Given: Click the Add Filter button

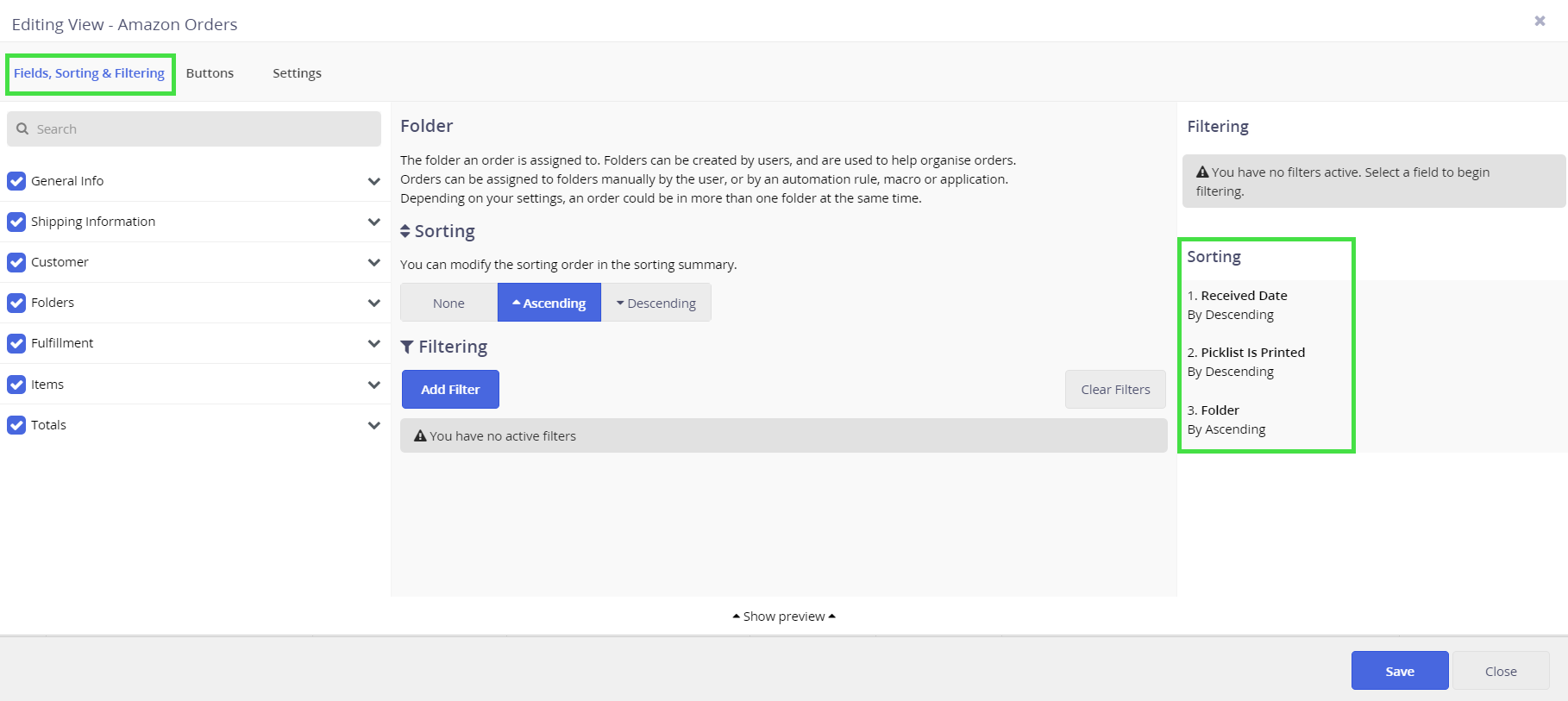Looking at the screenshot, I should pos(450,390).
